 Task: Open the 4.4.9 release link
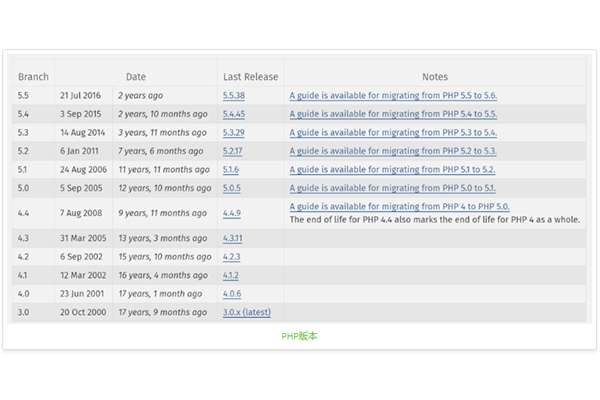(232, 213)
